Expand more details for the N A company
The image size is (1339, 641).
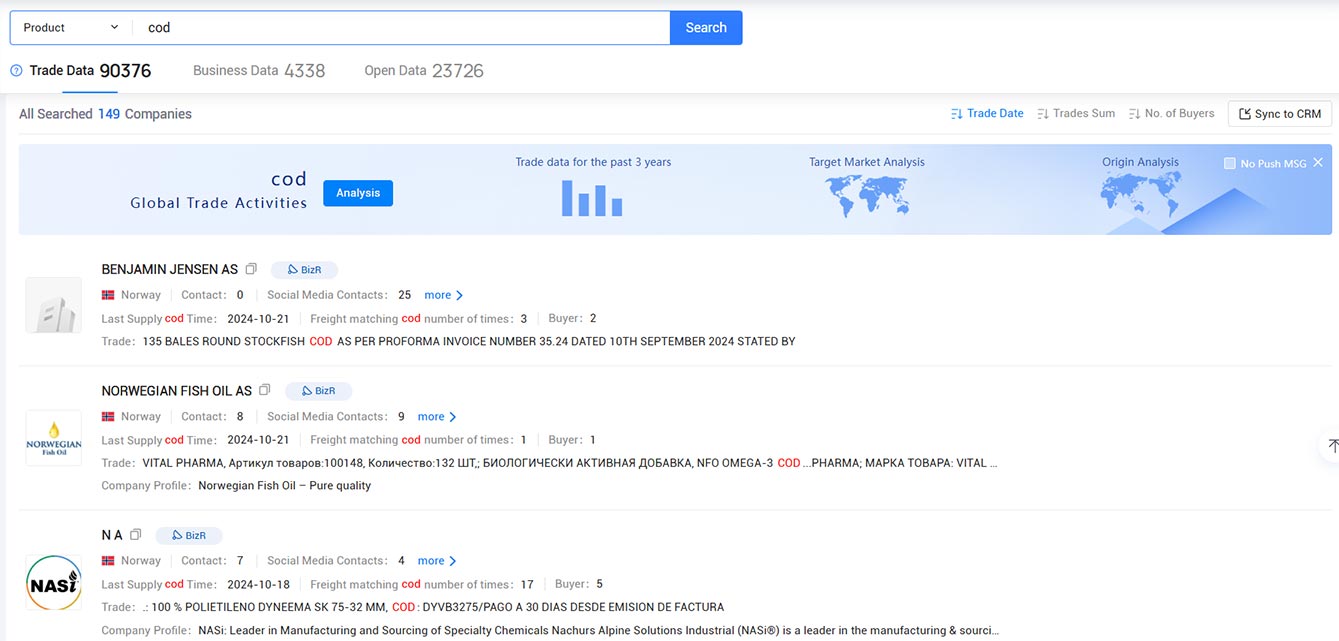[437, 561]
